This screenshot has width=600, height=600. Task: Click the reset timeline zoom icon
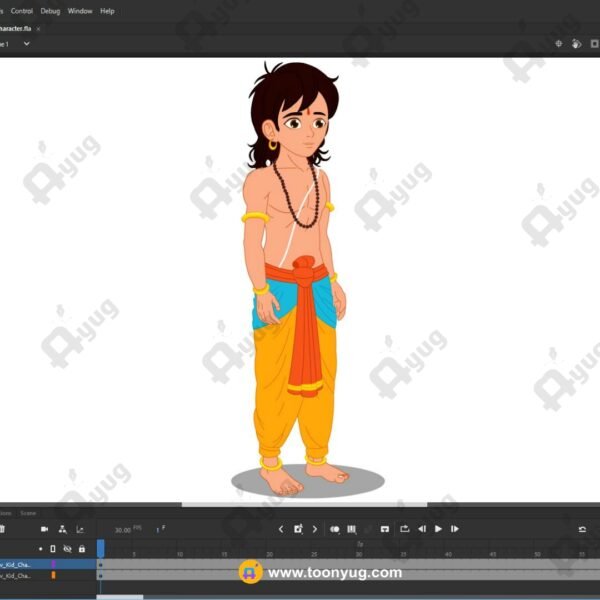coord(582,529)
